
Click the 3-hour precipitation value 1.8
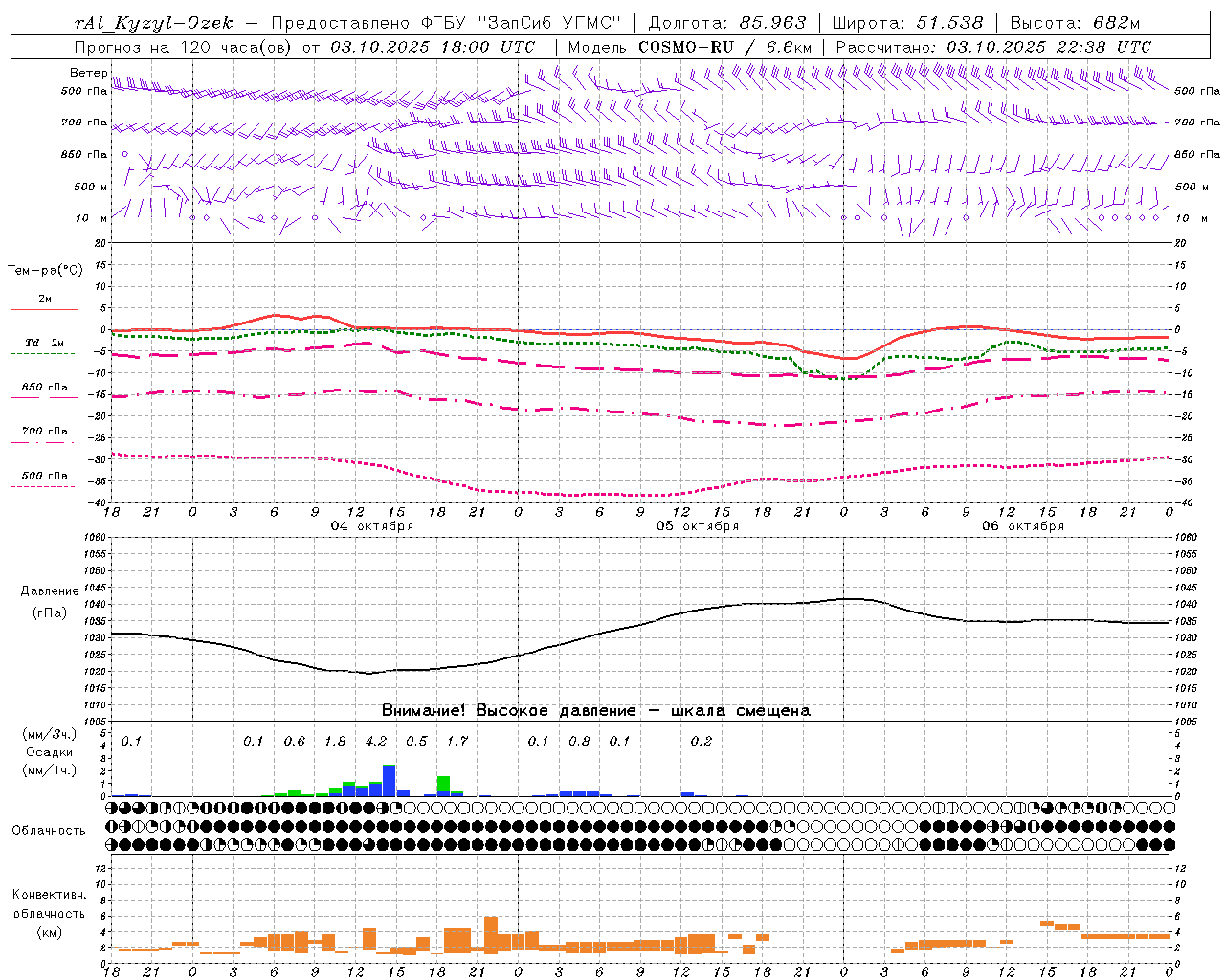tap(335, 741)
